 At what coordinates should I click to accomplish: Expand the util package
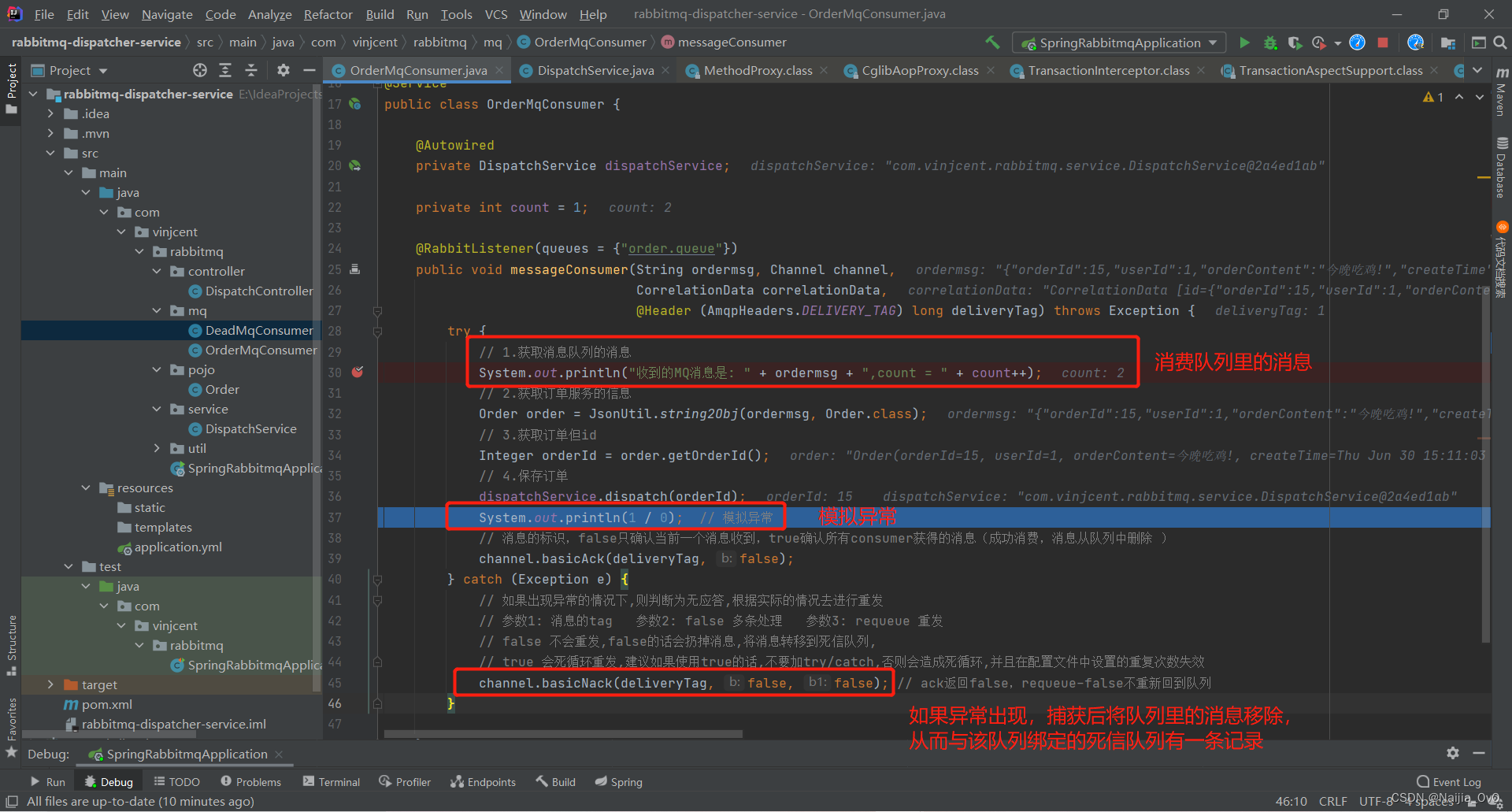tap(157, 448)
